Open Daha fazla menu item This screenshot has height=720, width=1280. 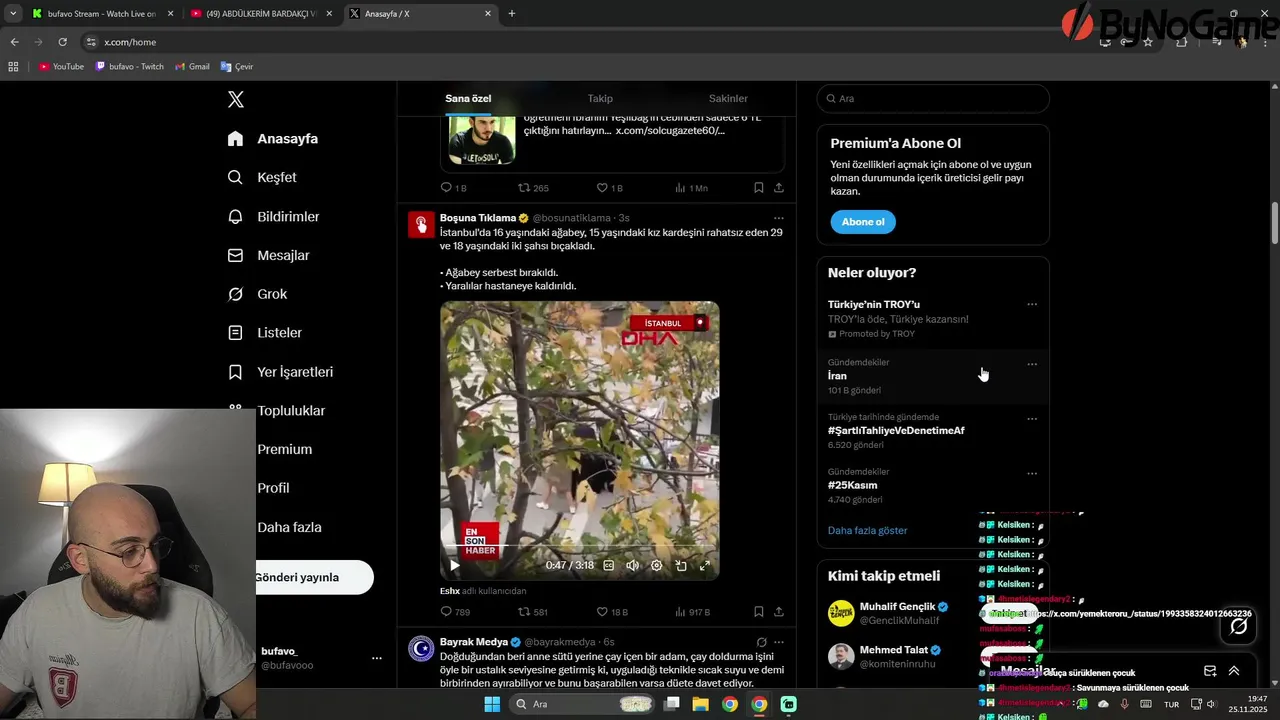tap(289, 527)
